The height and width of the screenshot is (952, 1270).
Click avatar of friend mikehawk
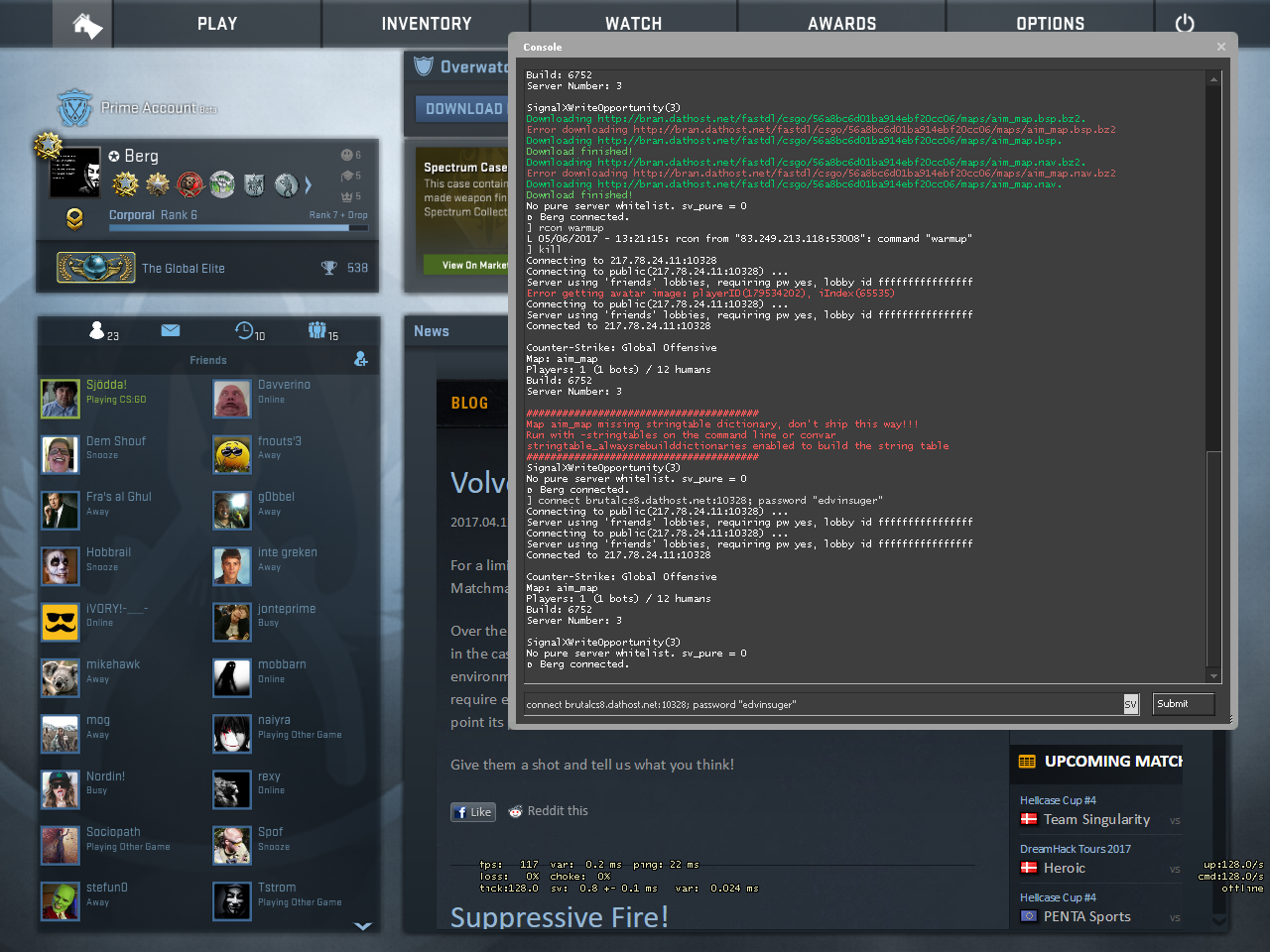point(61,677)
